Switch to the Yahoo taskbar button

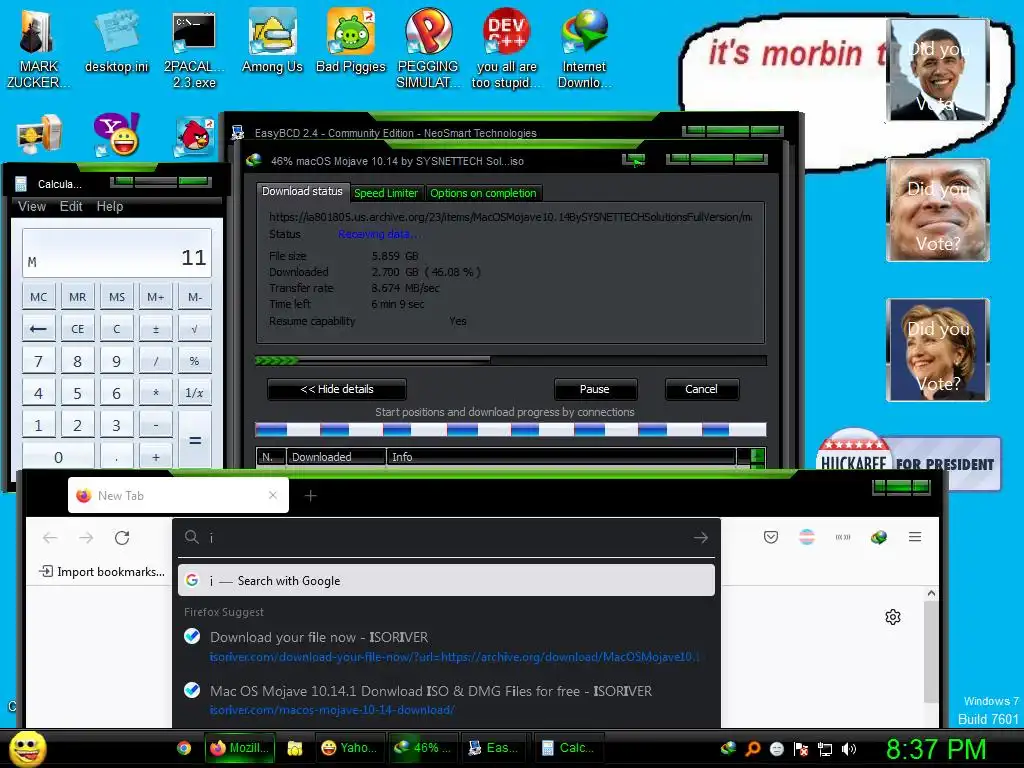click(349, 748)
